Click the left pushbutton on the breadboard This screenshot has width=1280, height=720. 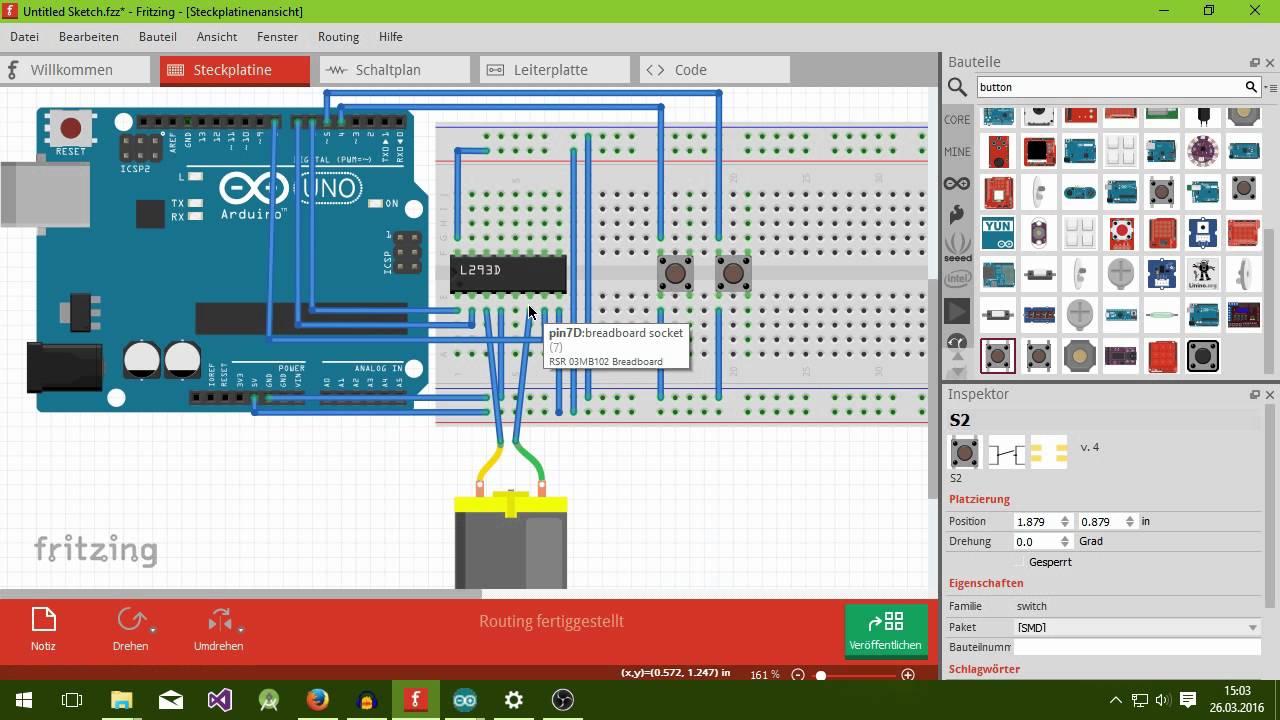[675, 272]
